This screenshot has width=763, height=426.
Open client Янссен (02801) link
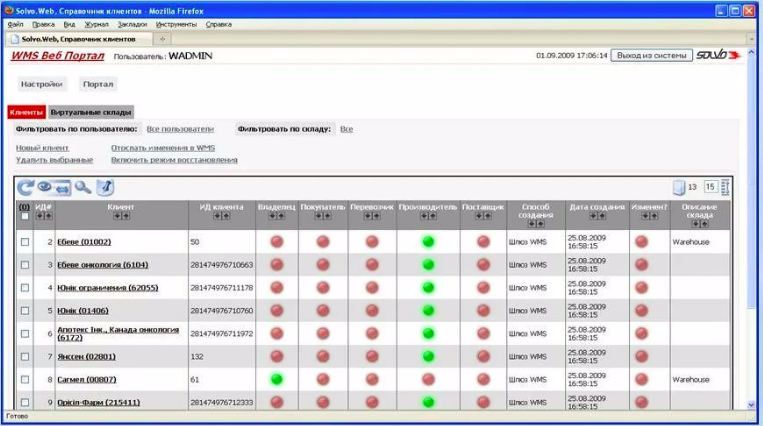point(87,357)
